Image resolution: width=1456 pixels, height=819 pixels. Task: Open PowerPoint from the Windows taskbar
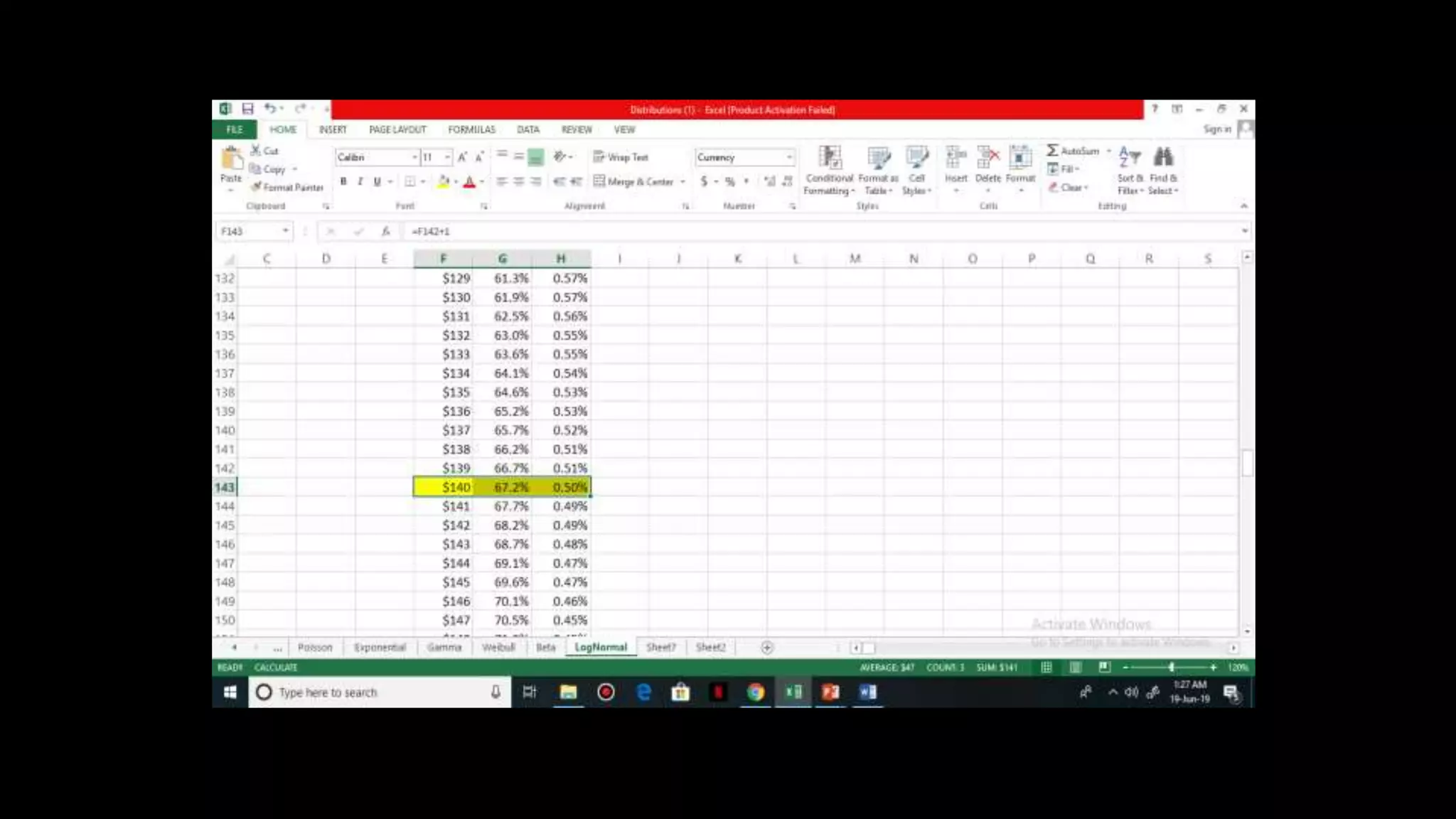point(830,692)
